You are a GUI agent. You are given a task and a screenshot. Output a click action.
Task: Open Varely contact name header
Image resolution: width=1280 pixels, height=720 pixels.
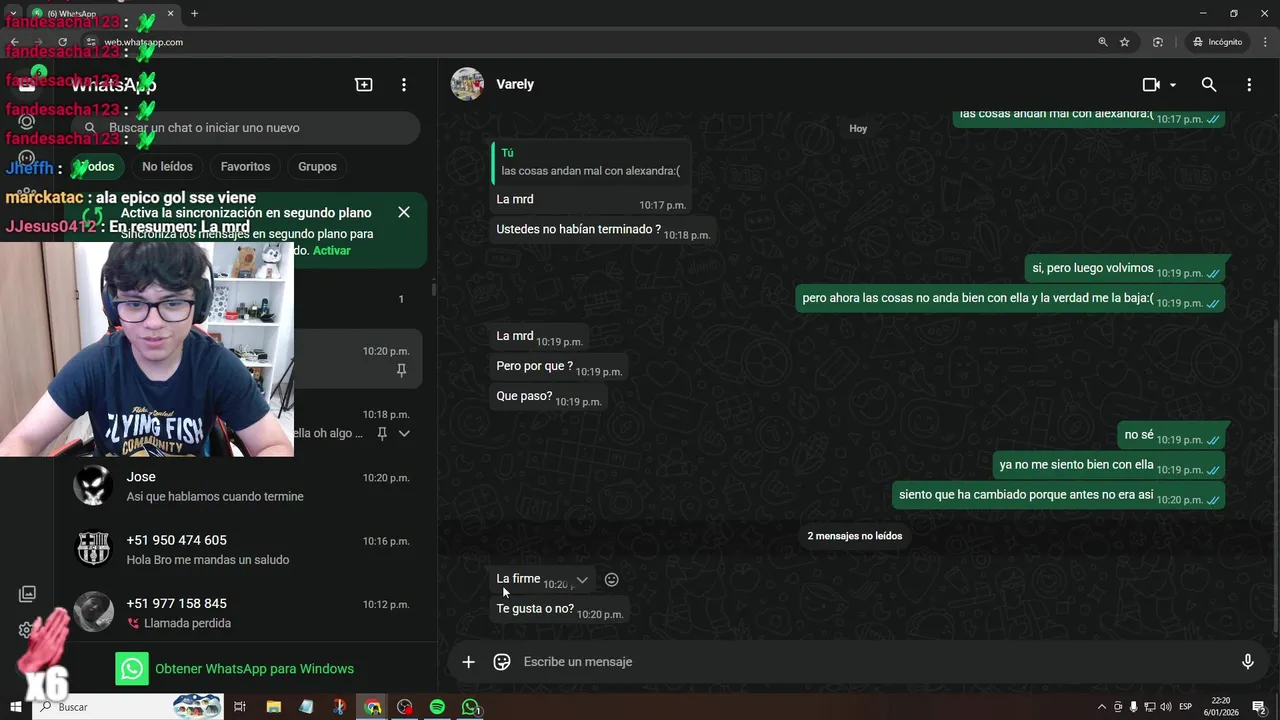[x=515, y=84]
